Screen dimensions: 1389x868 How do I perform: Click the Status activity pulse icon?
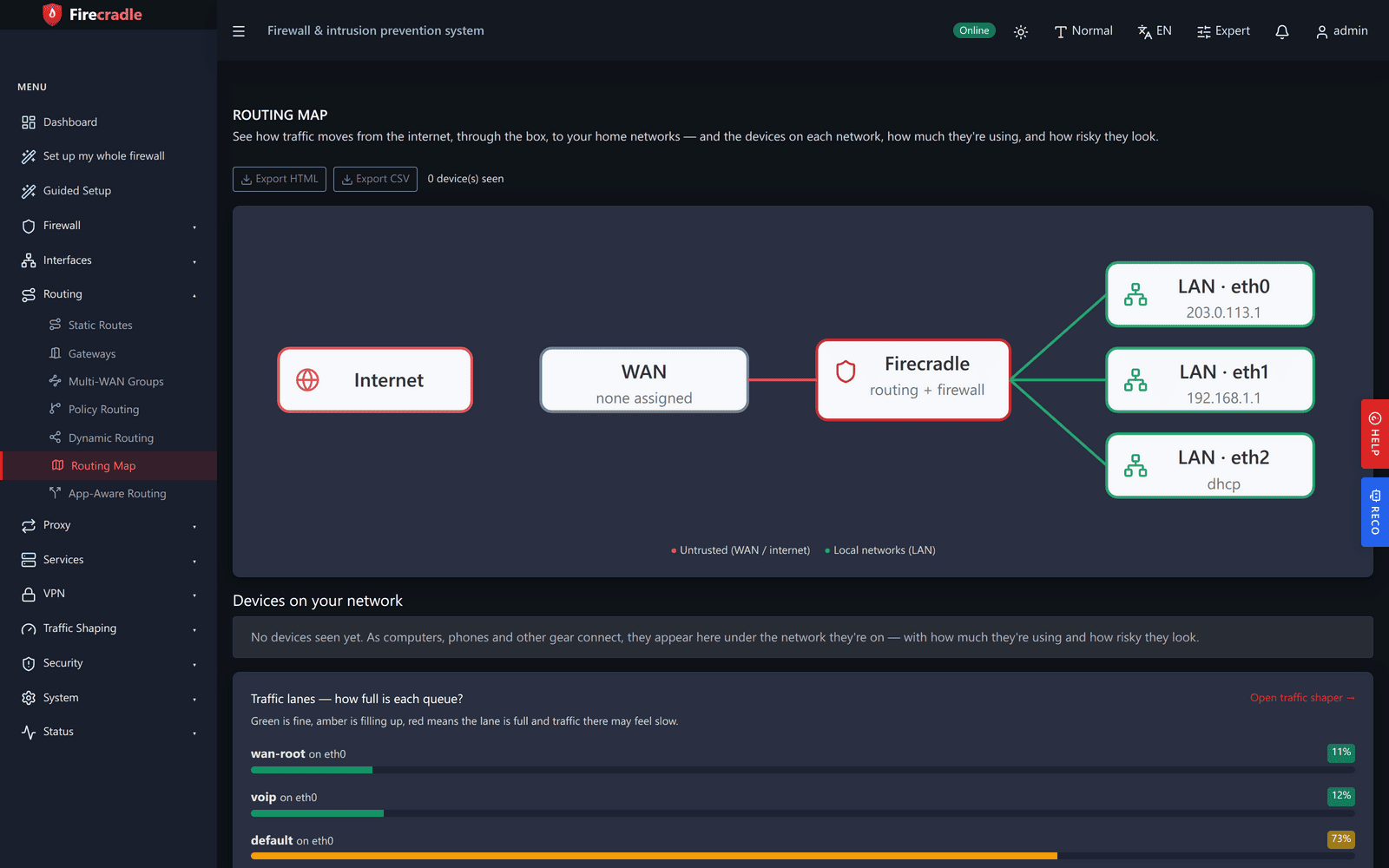(x=29, y=732)
